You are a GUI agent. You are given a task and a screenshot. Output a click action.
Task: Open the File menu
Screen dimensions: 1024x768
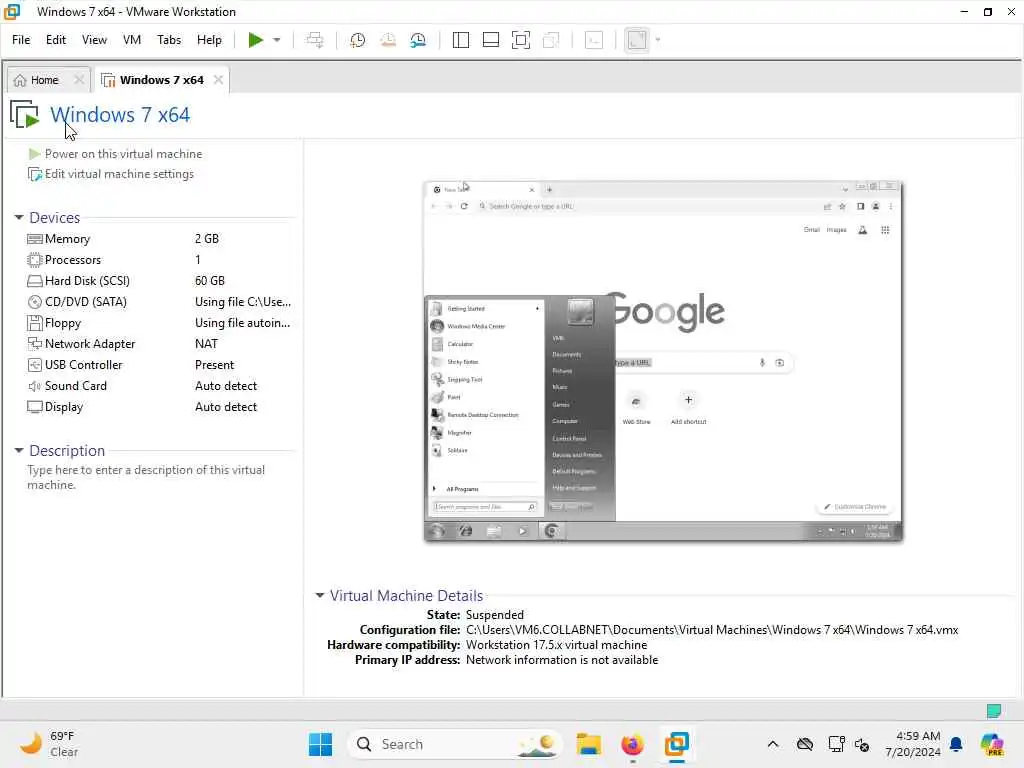point(21,40)
